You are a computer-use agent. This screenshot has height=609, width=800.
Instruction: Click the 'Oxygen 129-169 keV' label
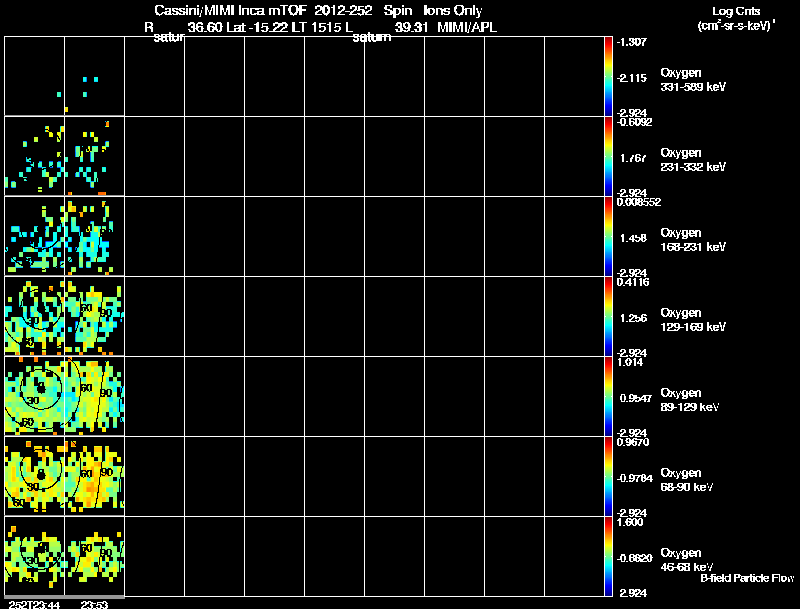[693, 320]
